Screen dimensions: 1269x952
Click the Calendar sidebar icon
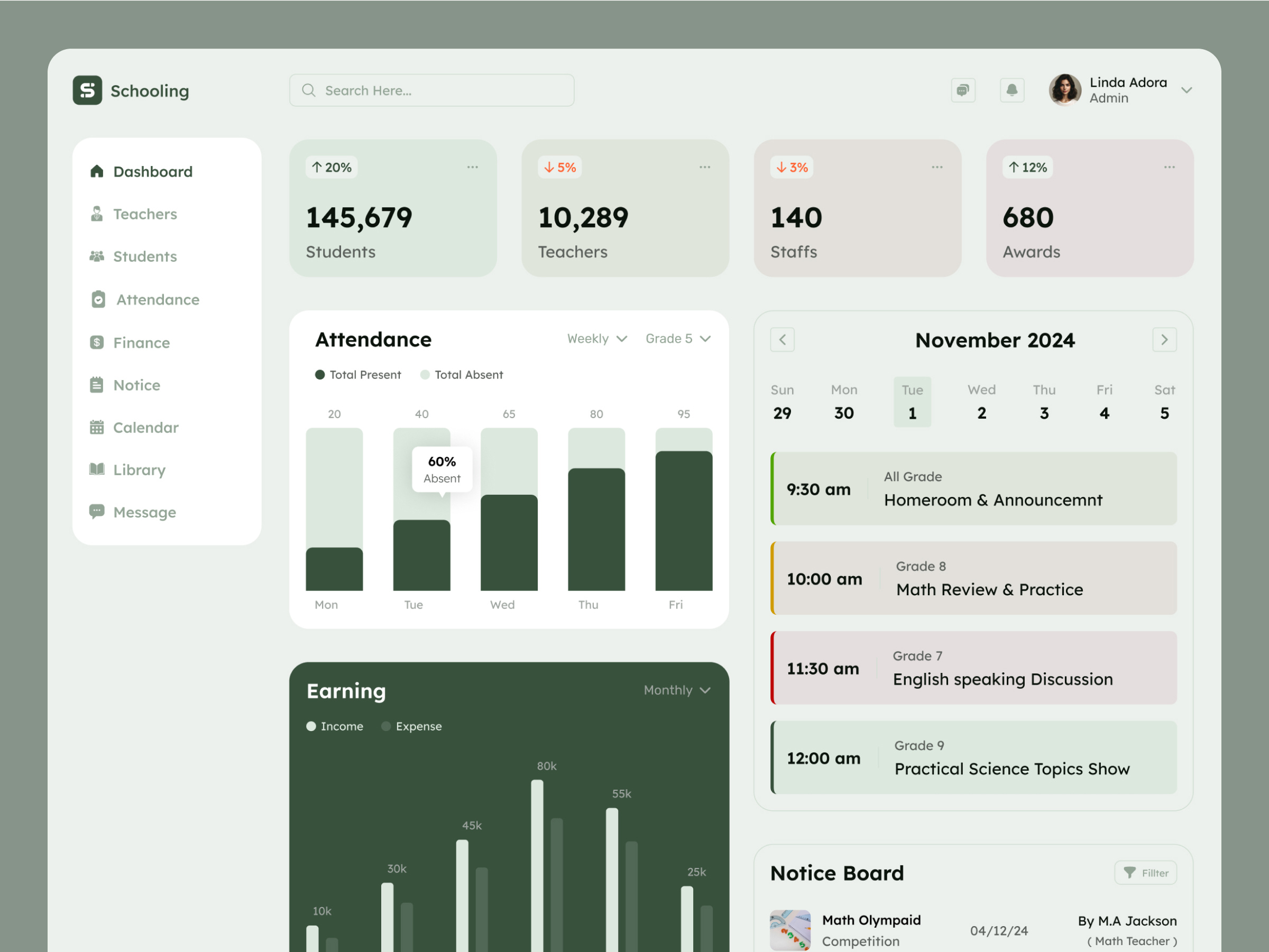(97, 427)
